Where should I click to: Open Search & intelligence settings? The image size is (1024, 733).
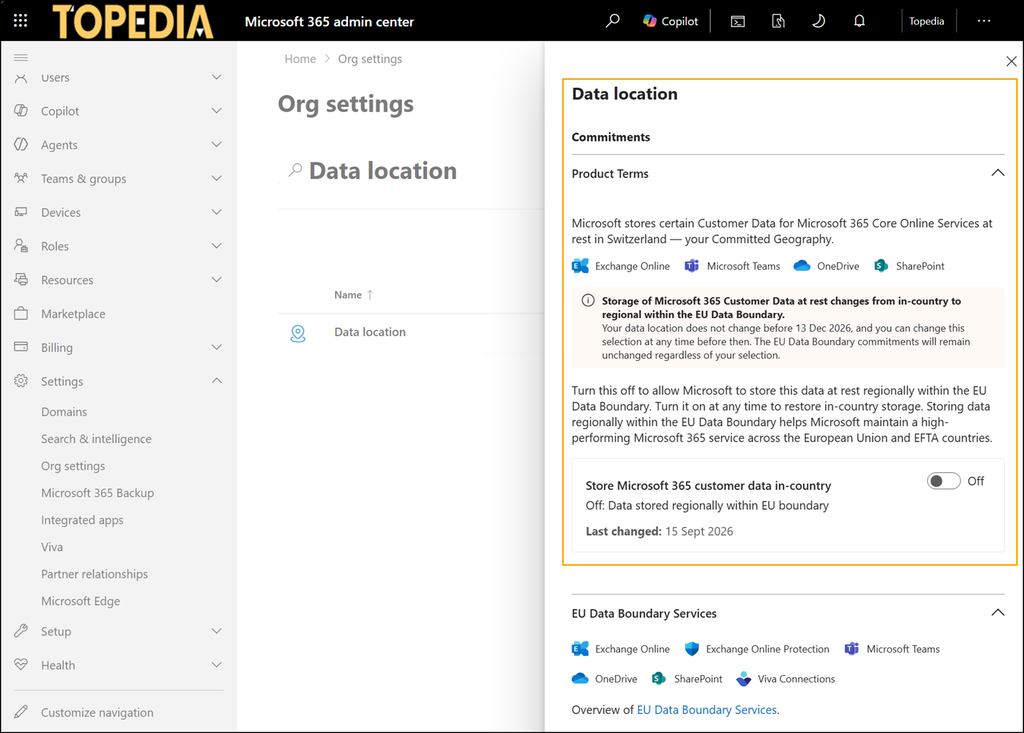[x=96, y=439]
